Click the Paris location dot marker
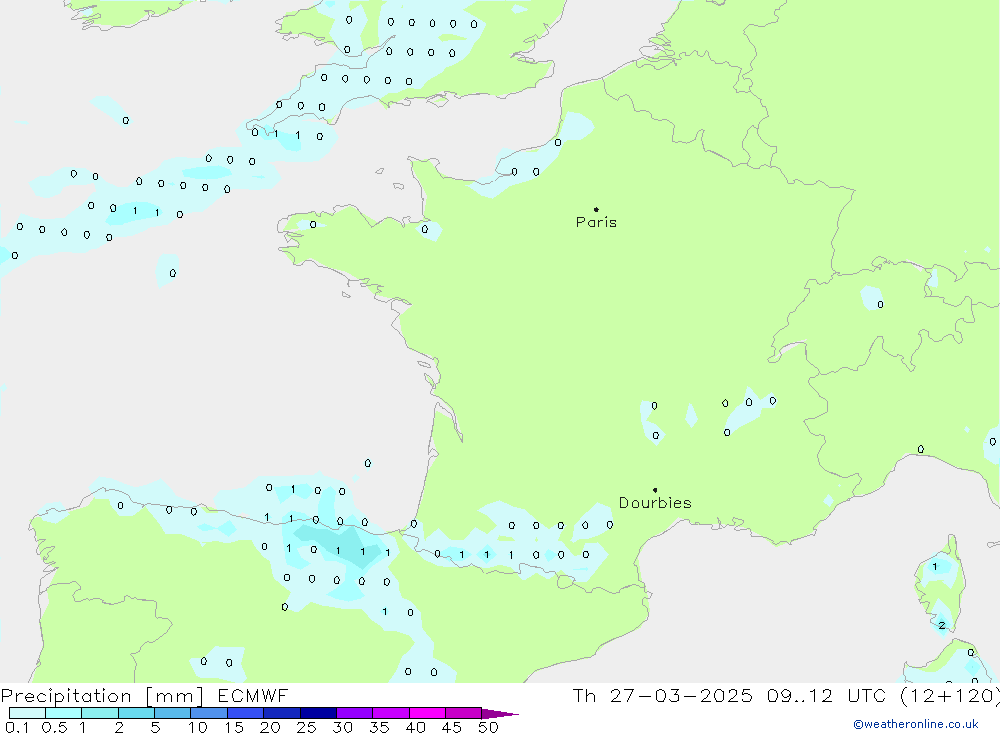Viewport: 1000px width, 733px height. pos(596,209)
